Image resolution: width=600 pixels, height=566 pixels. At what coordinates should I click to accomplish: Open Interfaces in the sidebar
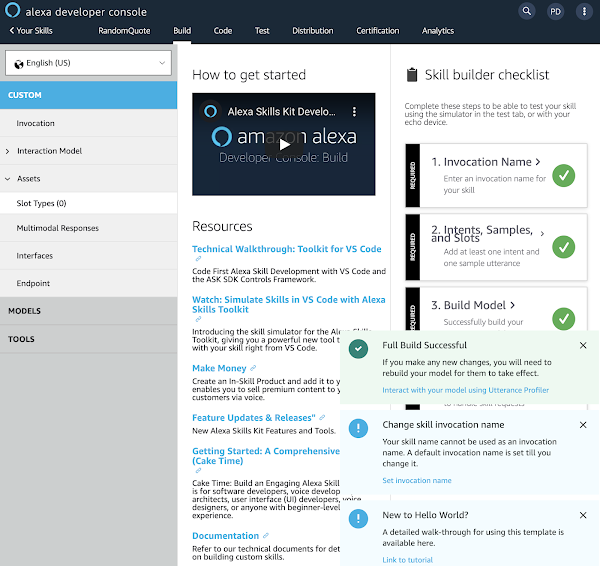(x=88, y=256)
